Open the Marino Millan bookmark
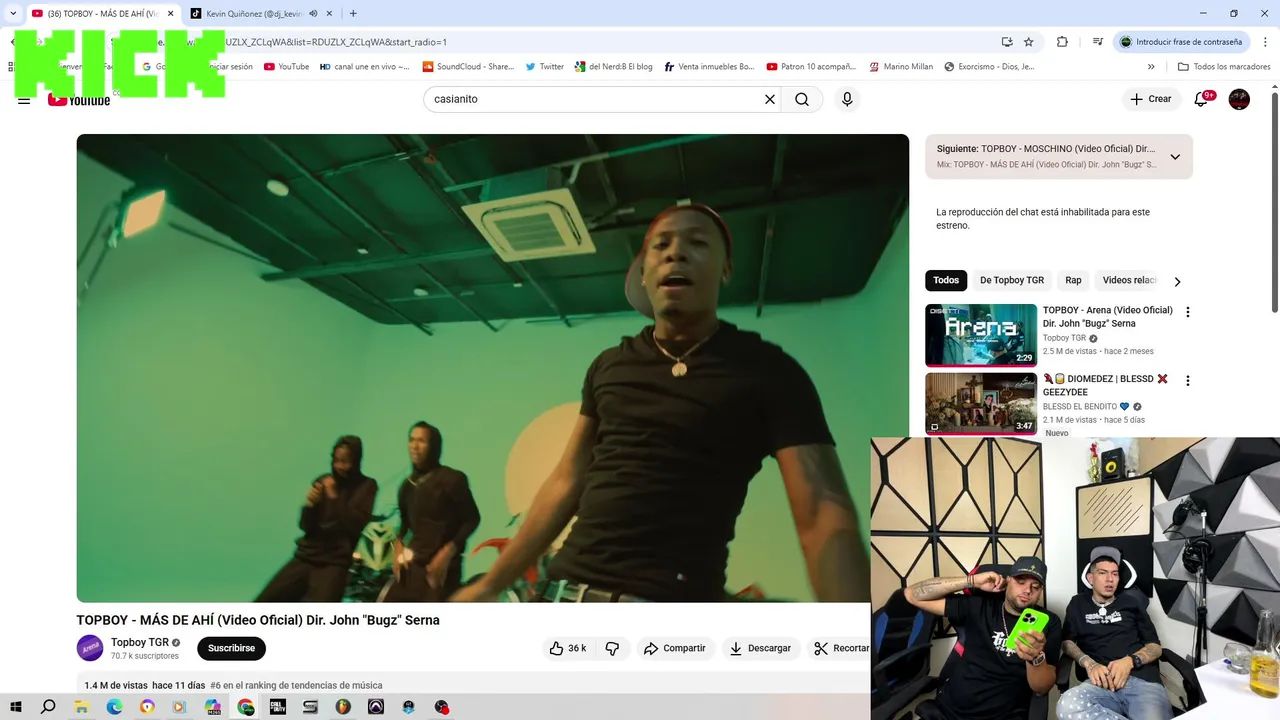 (x=901, y=67)
